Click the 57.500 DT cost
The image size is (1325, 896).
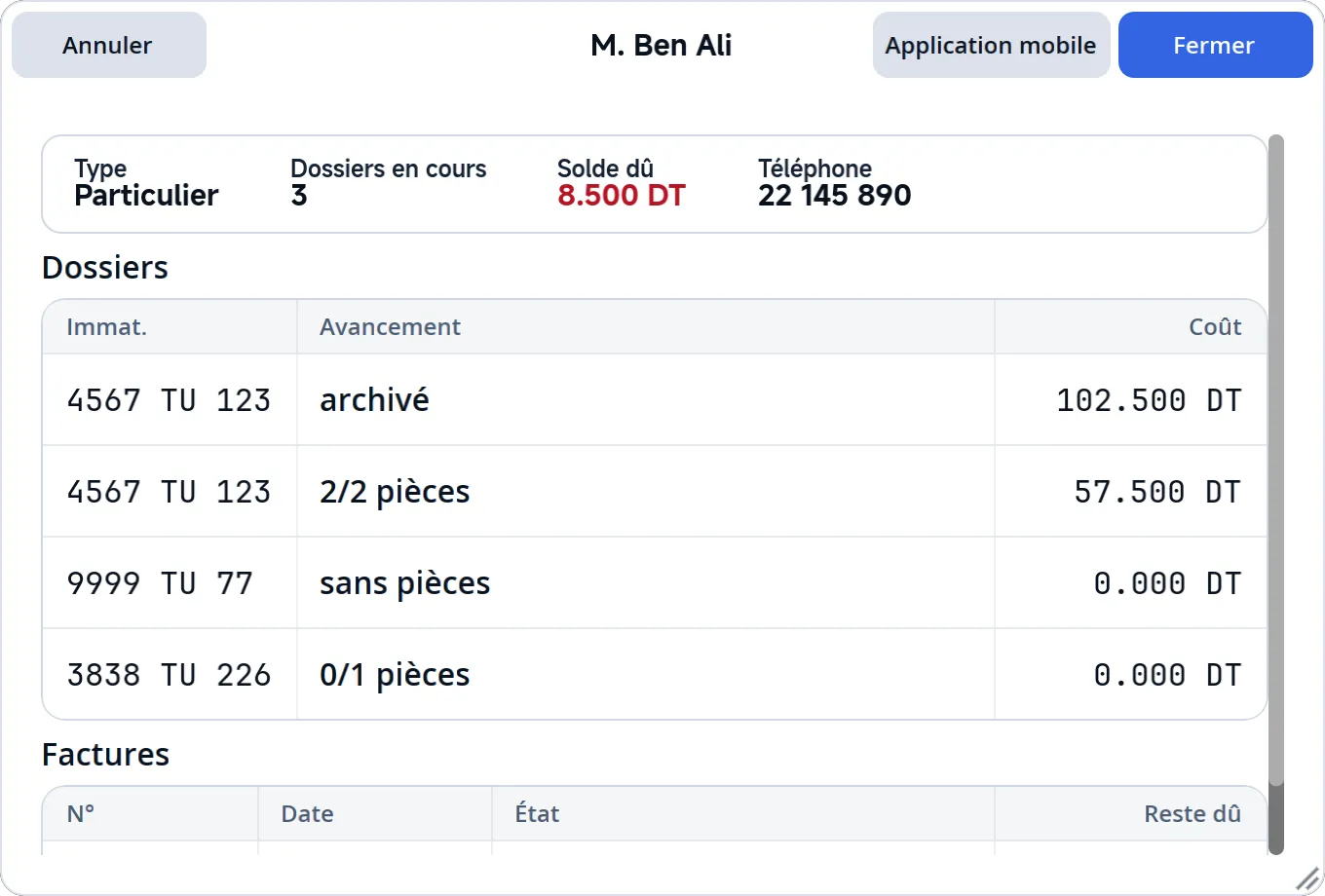(1157, 492)
